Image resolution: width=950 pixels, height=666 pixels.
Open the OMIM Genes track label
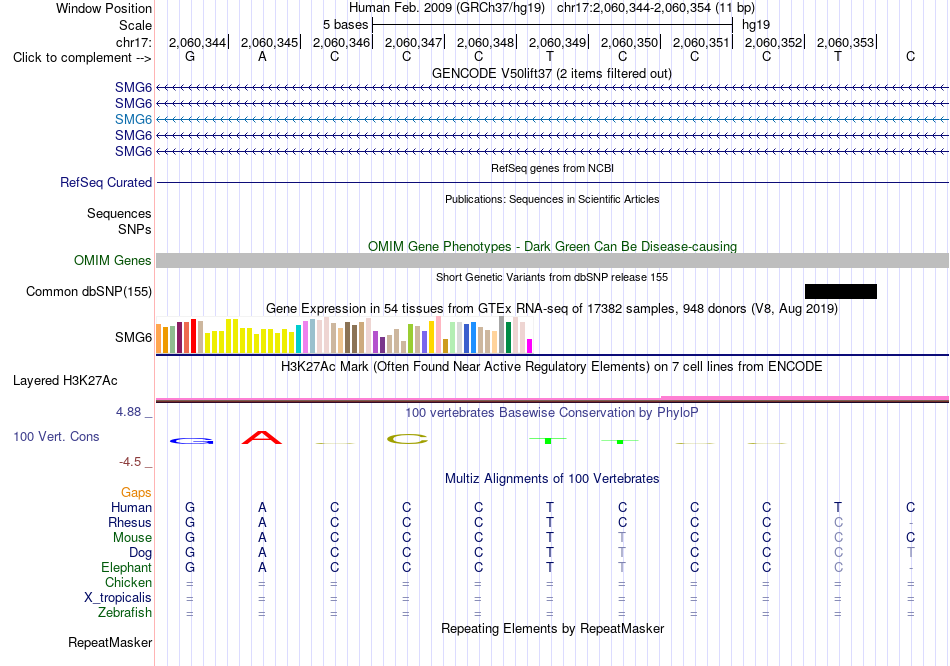(x=112, y=261)
